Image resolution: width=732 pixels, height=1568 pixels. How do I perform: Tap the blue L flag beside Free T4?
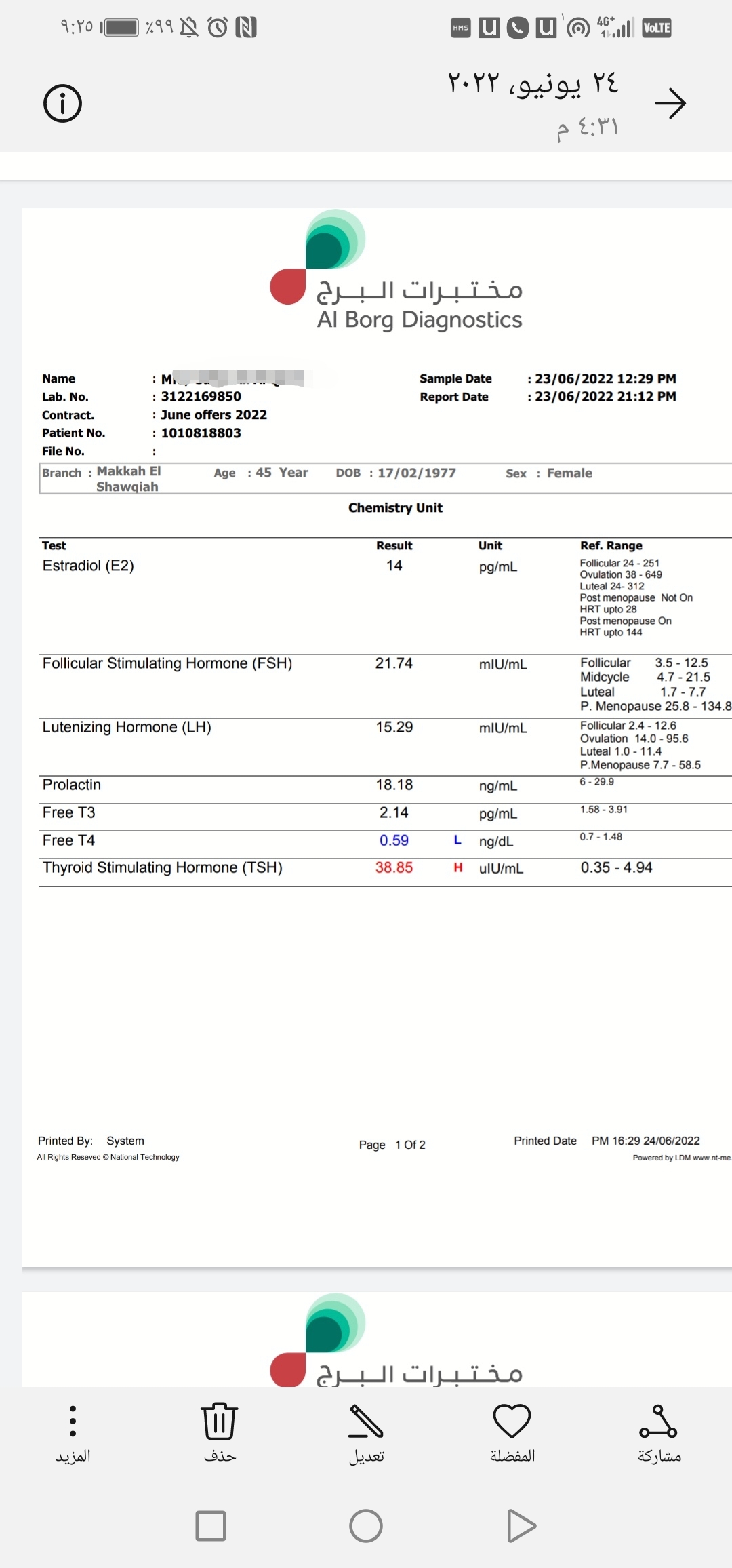pyautogui.click(x=457, y=840)
